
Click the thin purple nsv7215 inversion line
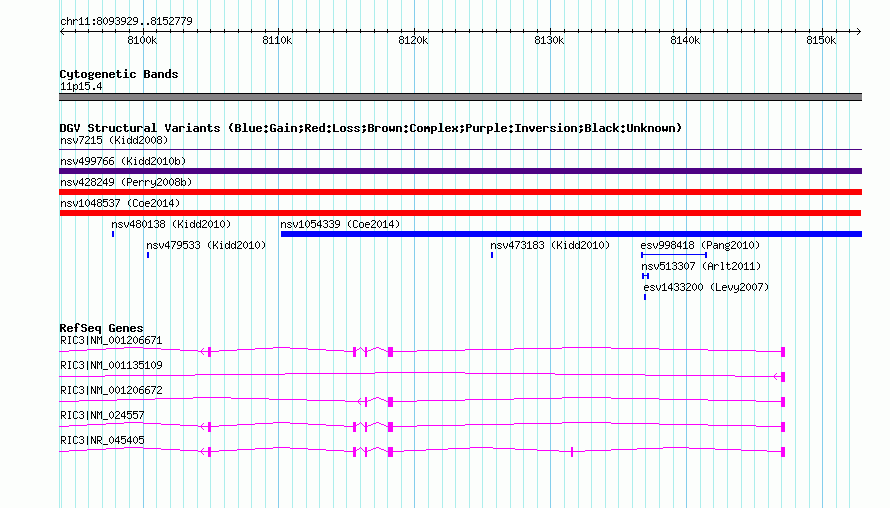point(460,150)
